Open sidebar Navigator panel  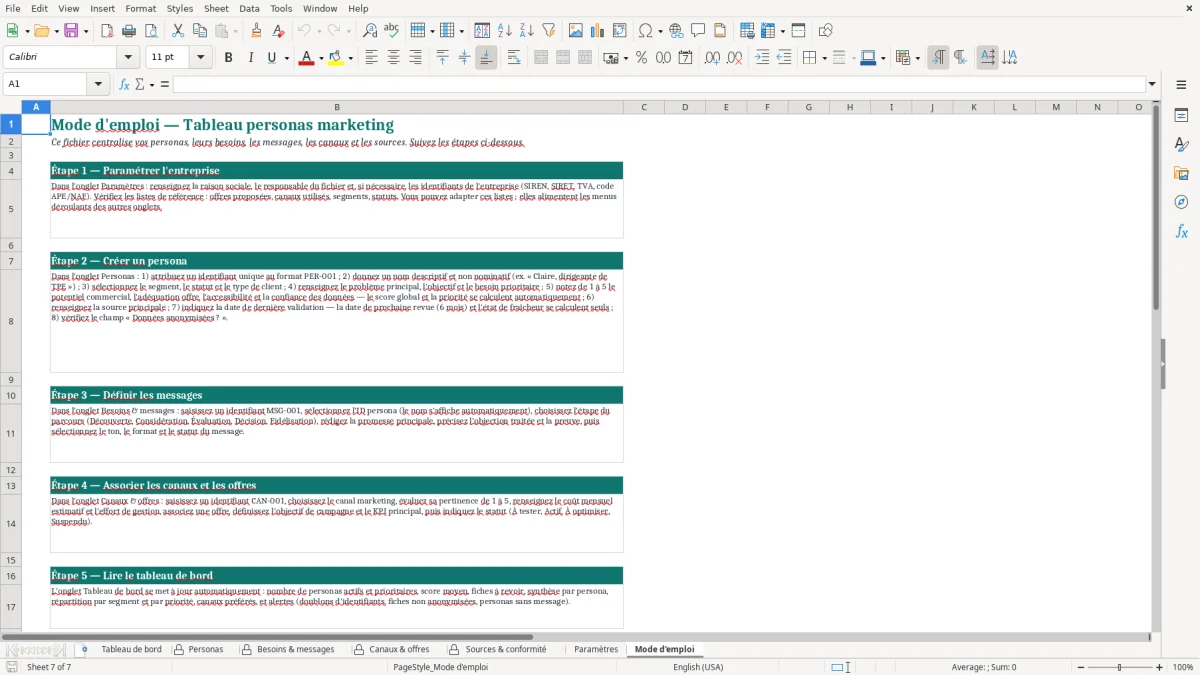pos(1181,203)
